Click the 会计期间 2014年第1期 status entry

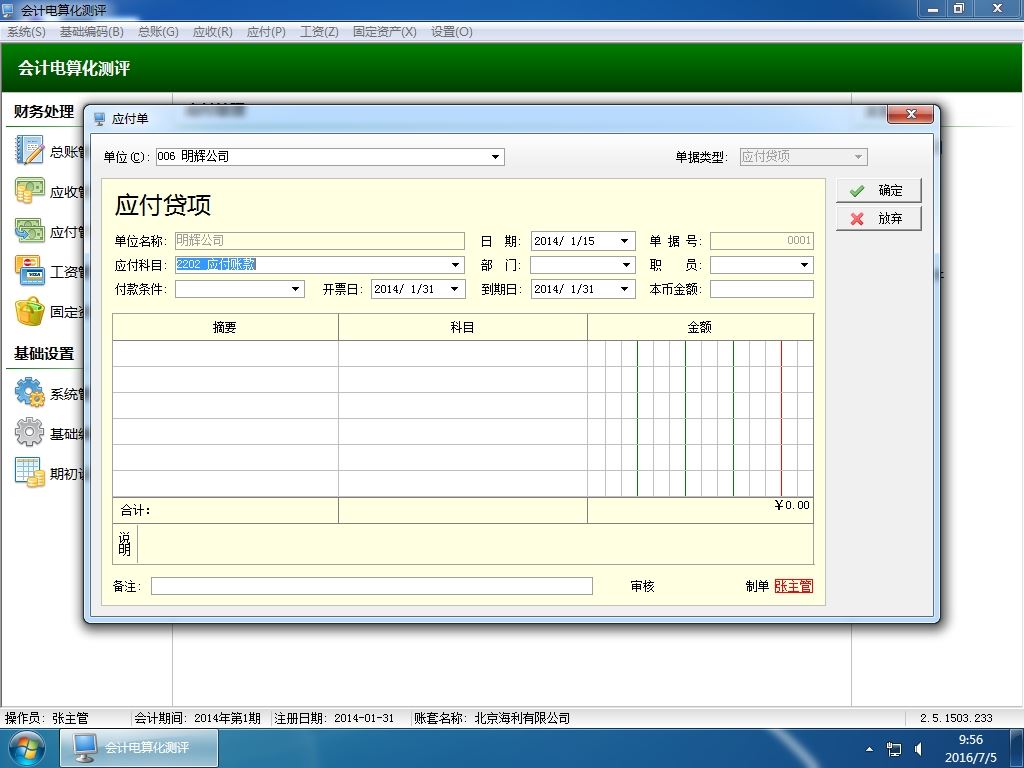point(197,718)
